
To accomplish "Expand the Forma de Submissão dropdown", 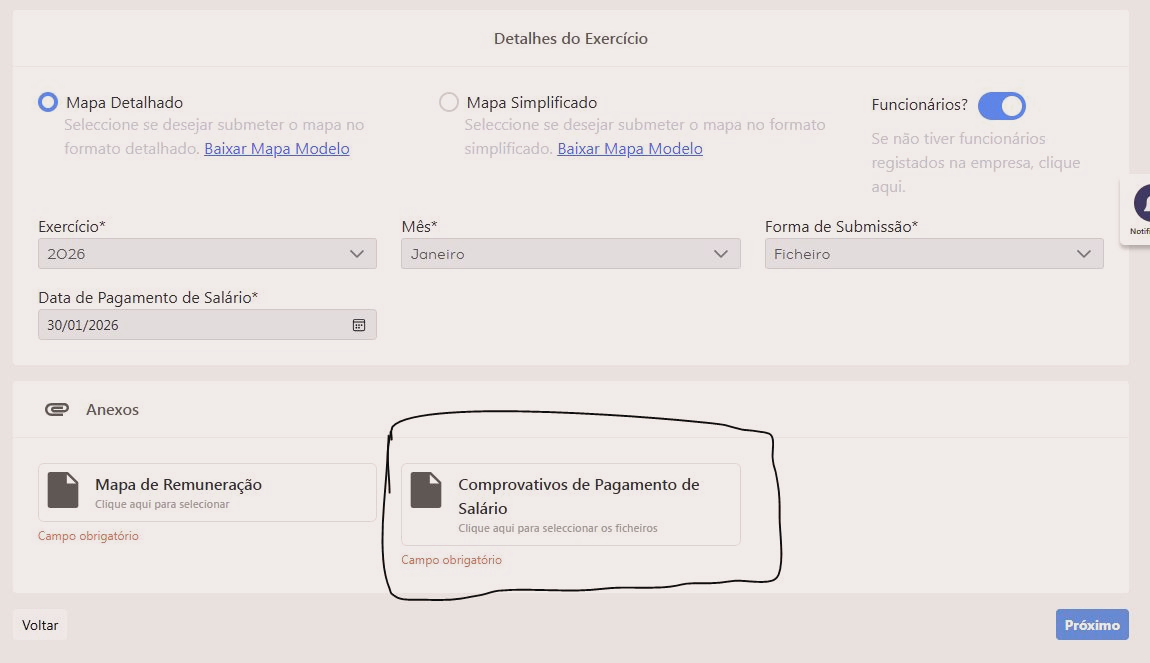I will [933, 254].
